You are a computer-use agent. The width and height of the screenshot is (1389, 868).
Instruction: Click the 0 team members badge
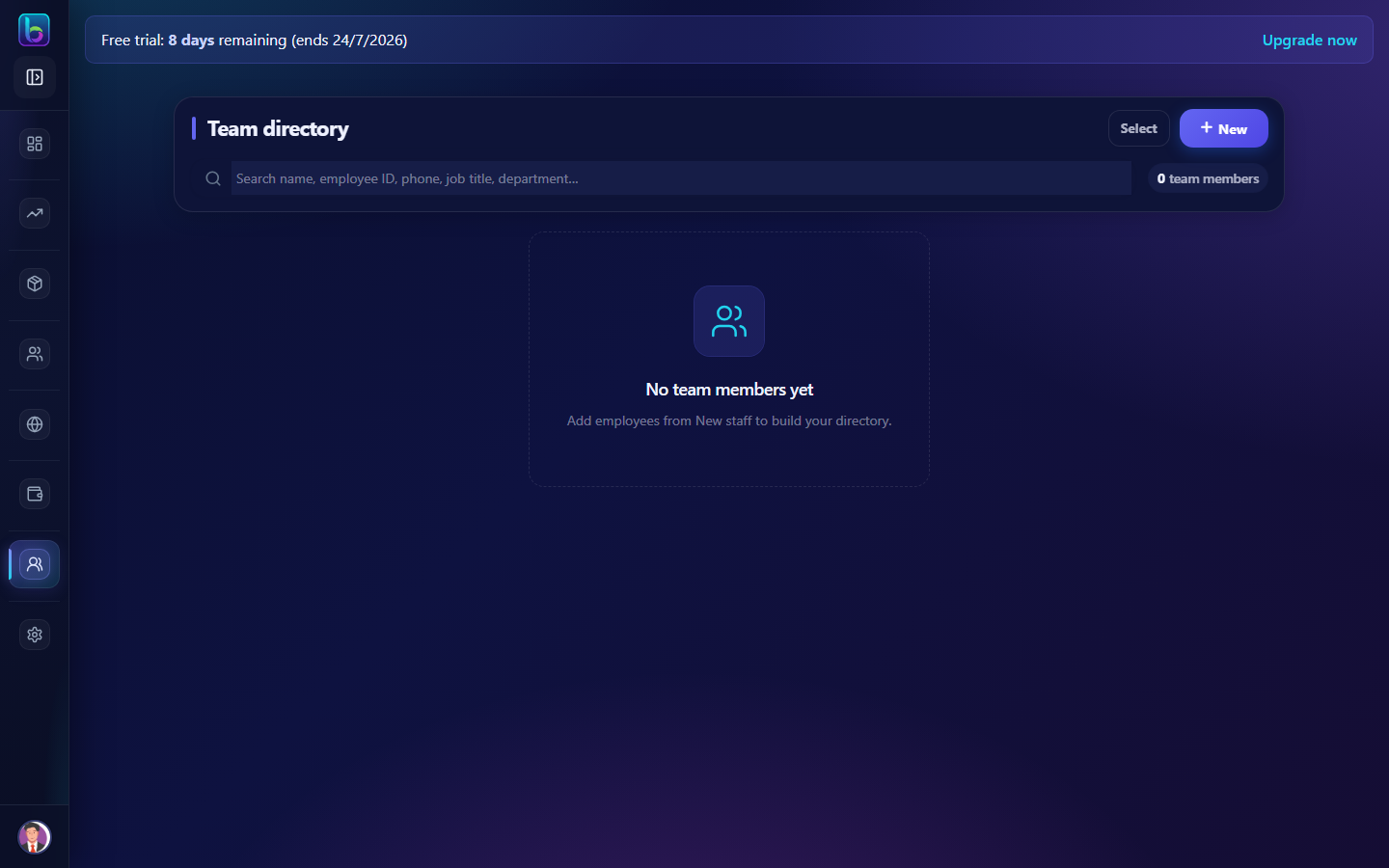[1208, 178]
